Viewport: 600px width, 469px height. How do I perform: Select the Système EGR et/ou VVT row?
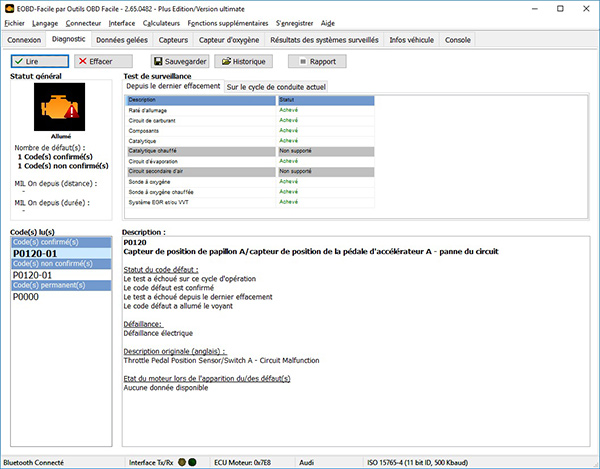click(x=250, y=202)
